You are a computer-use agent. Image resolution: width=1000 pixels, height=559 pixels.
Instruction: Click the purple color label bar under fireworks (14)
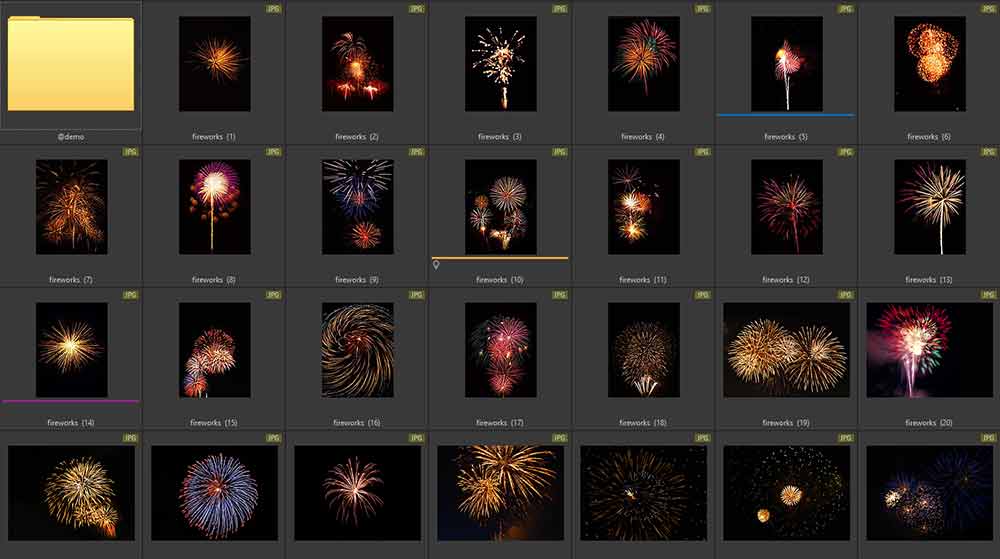[71, 401]
